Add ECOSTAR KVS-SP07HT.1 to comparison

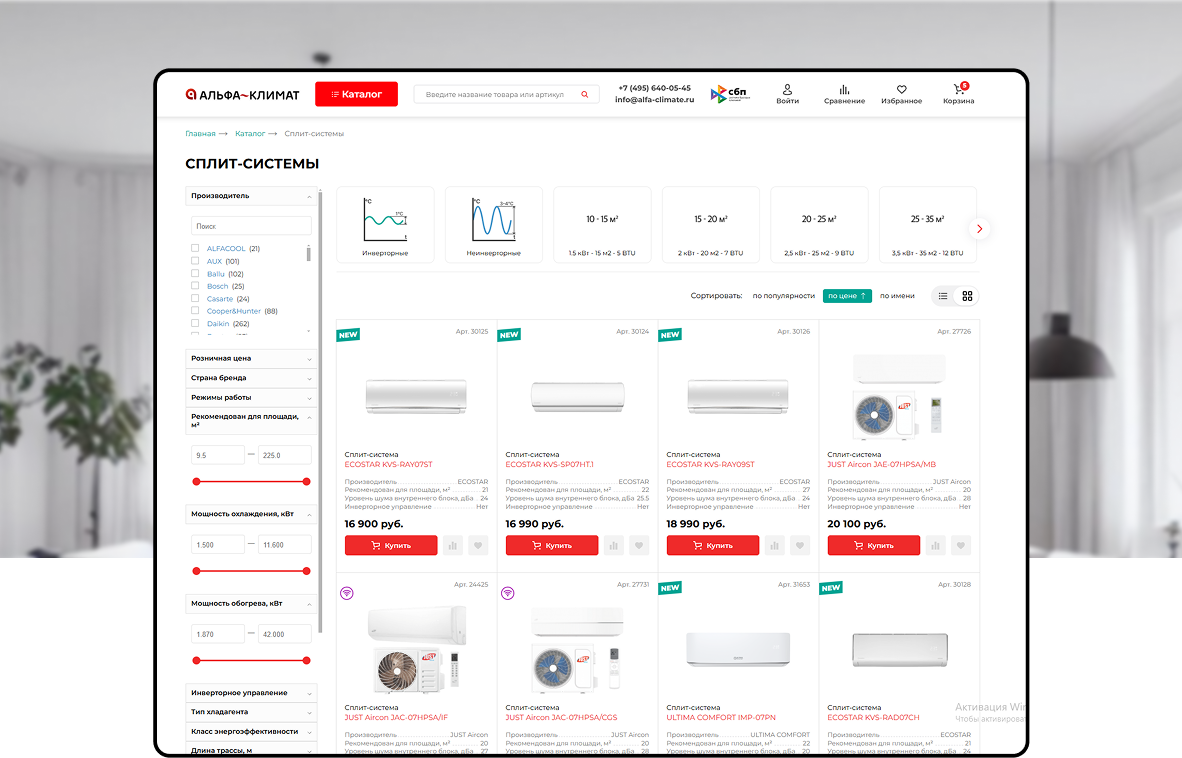click(x=614, y=546)
